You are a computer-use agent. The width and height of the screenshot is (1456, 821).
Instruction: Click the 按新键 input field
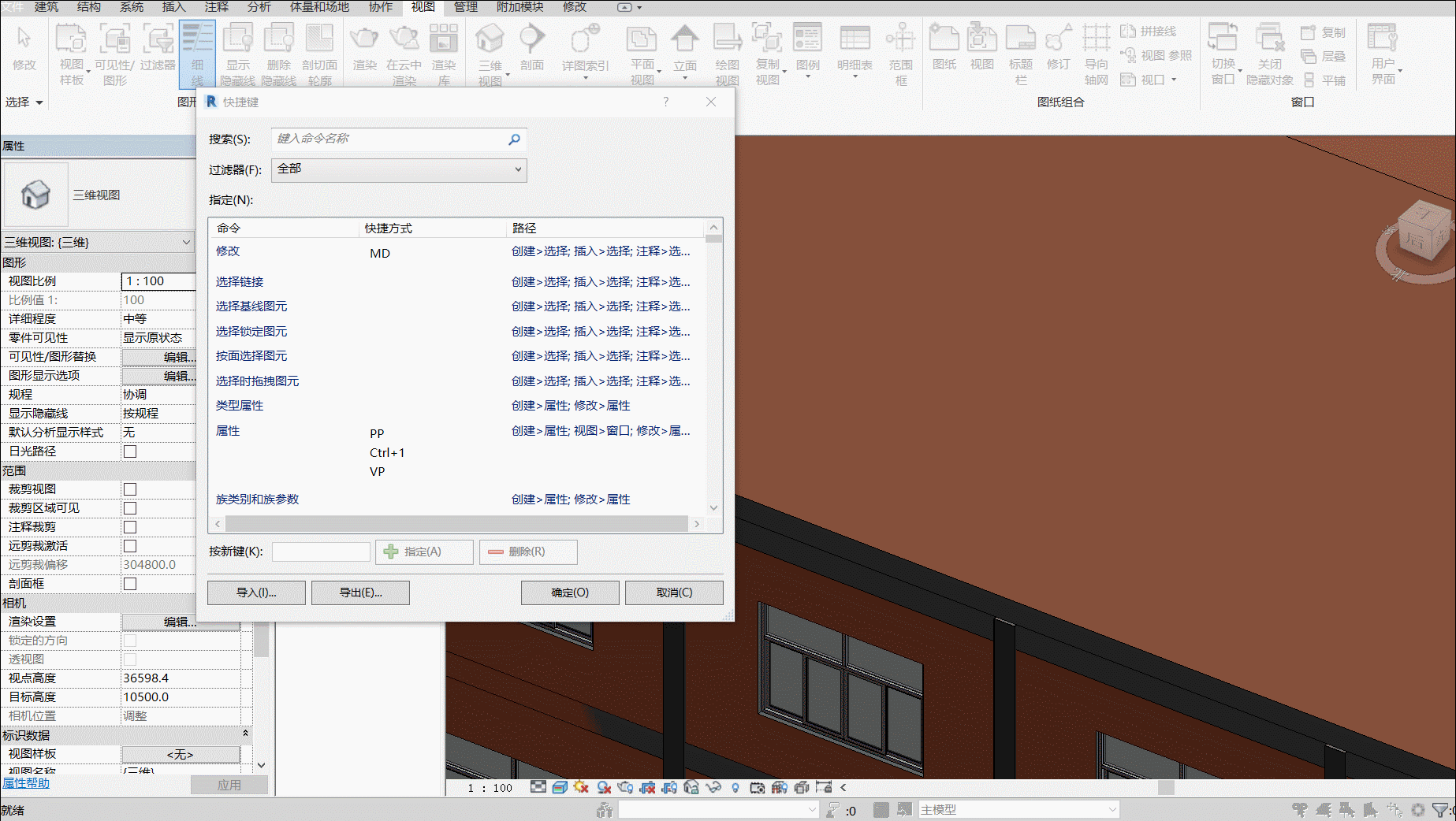pyautogui.click(x=321, y=552)
